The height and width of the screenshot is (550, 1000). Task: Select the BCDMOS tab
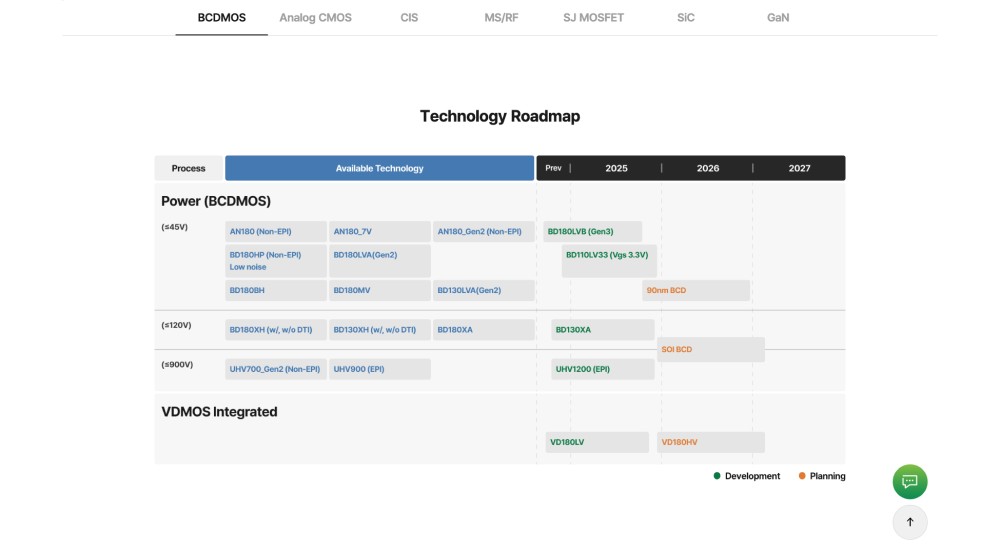[221, 18]
